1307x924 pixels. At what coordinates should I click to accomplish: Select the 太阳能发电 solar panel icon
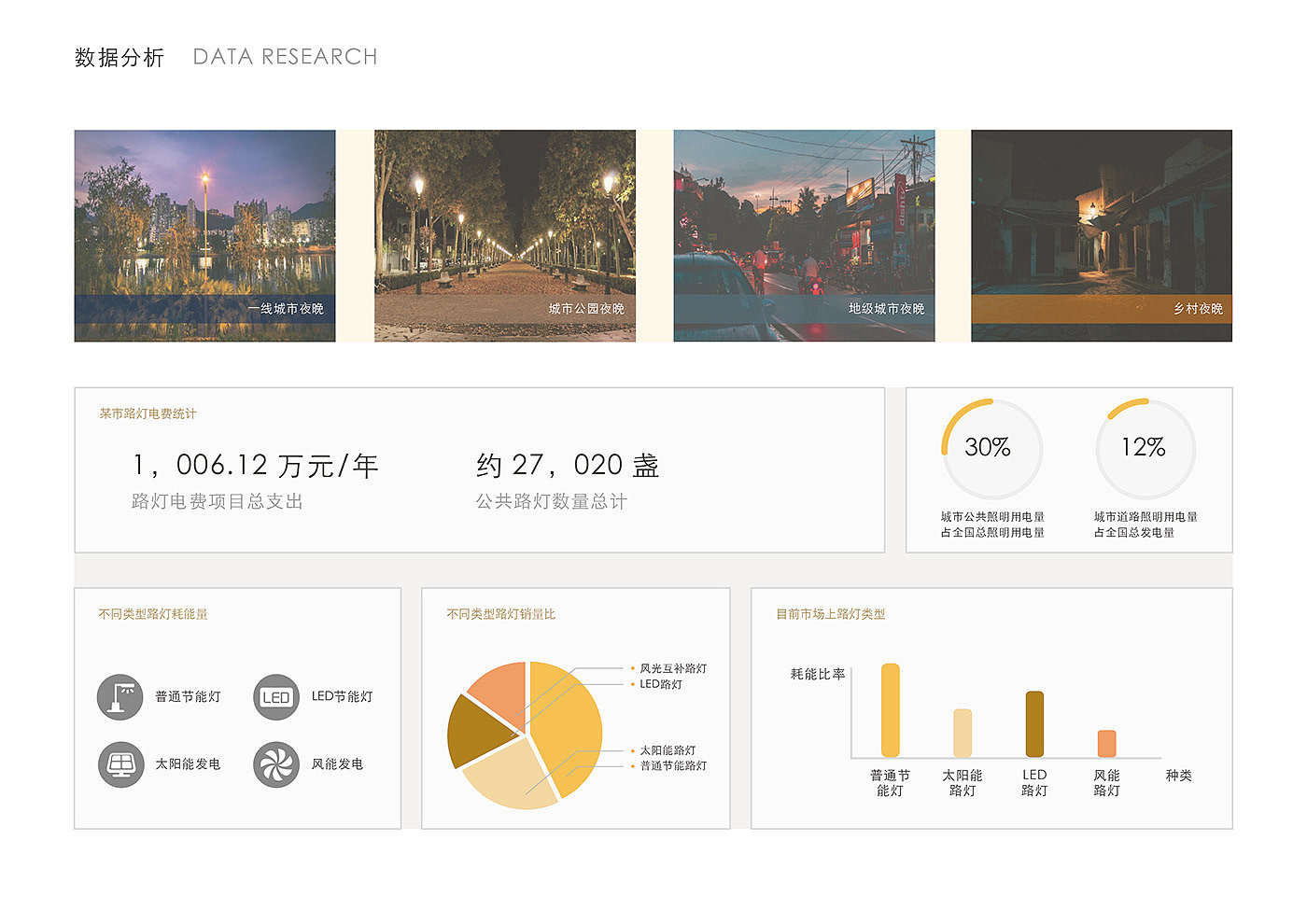pos(120,764)
